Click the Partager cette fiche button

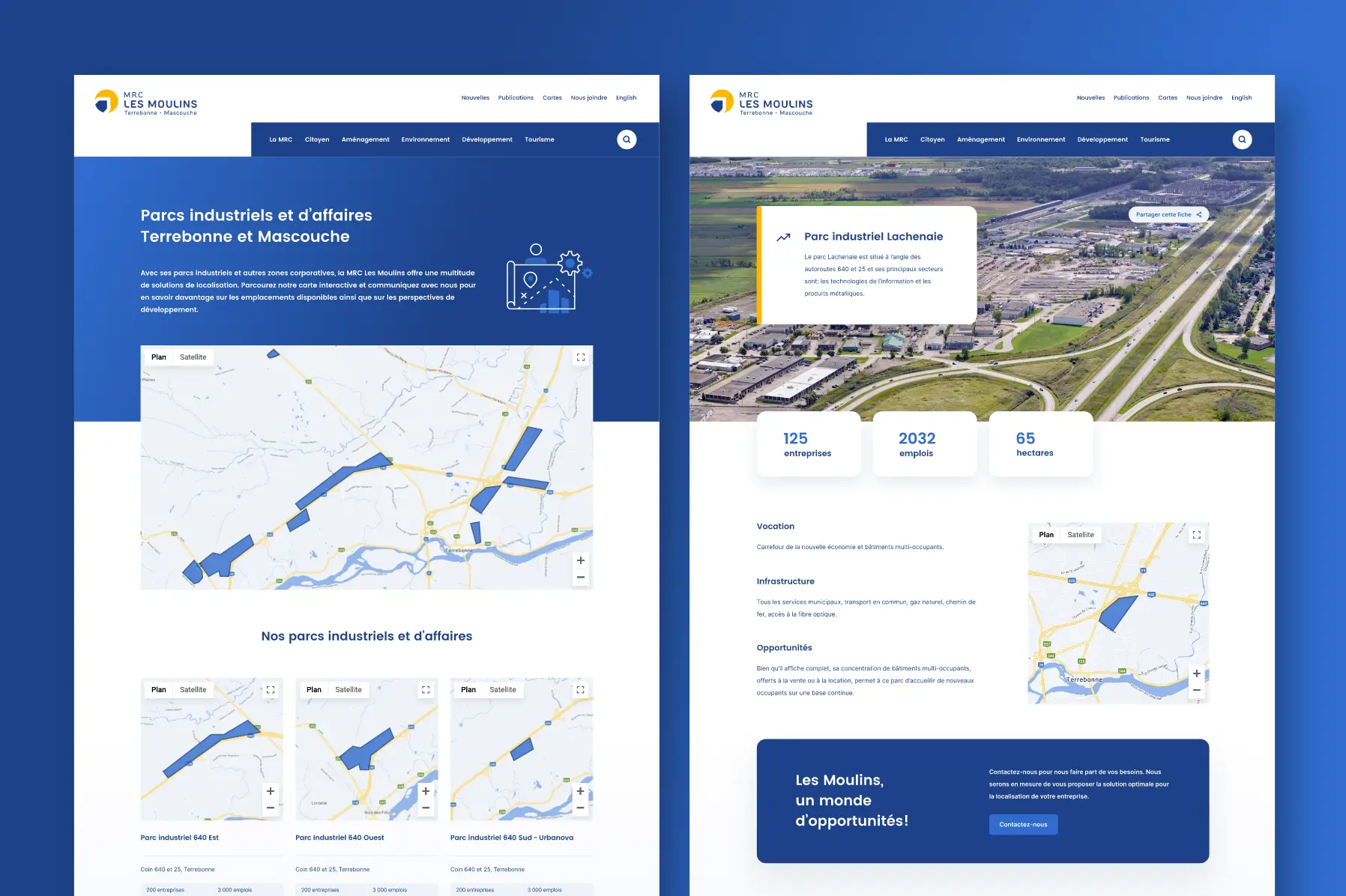[x=1168, y=214]
